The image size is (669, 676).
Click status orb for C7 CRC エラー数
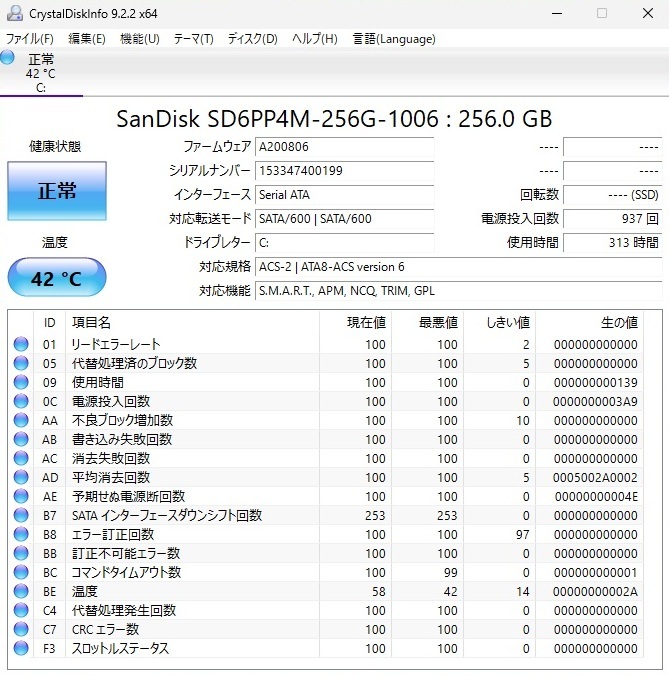(21, 629)
